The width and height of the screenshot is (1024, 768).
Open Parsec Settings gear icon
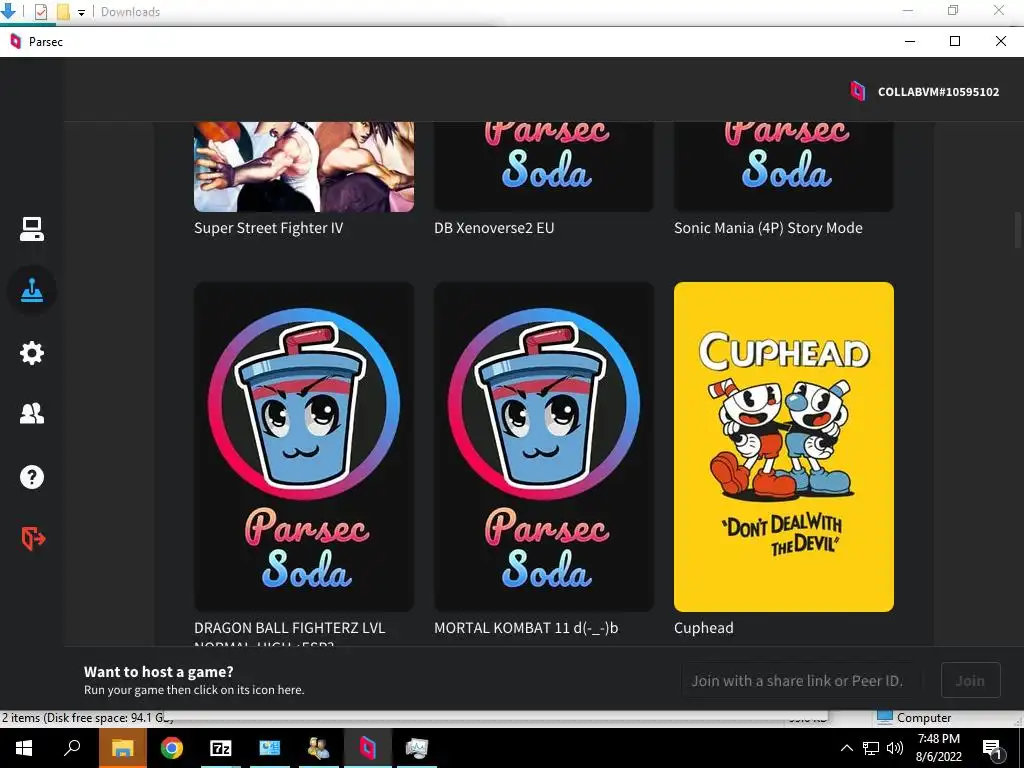click(x=31, y=353)
